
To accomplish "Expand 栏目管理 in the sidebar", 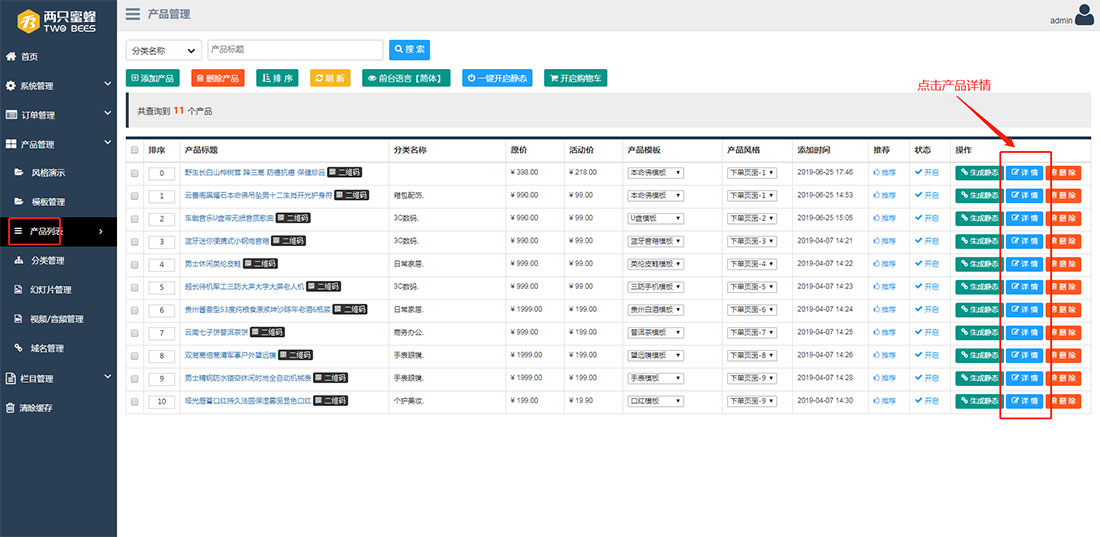I will point(58,378).
